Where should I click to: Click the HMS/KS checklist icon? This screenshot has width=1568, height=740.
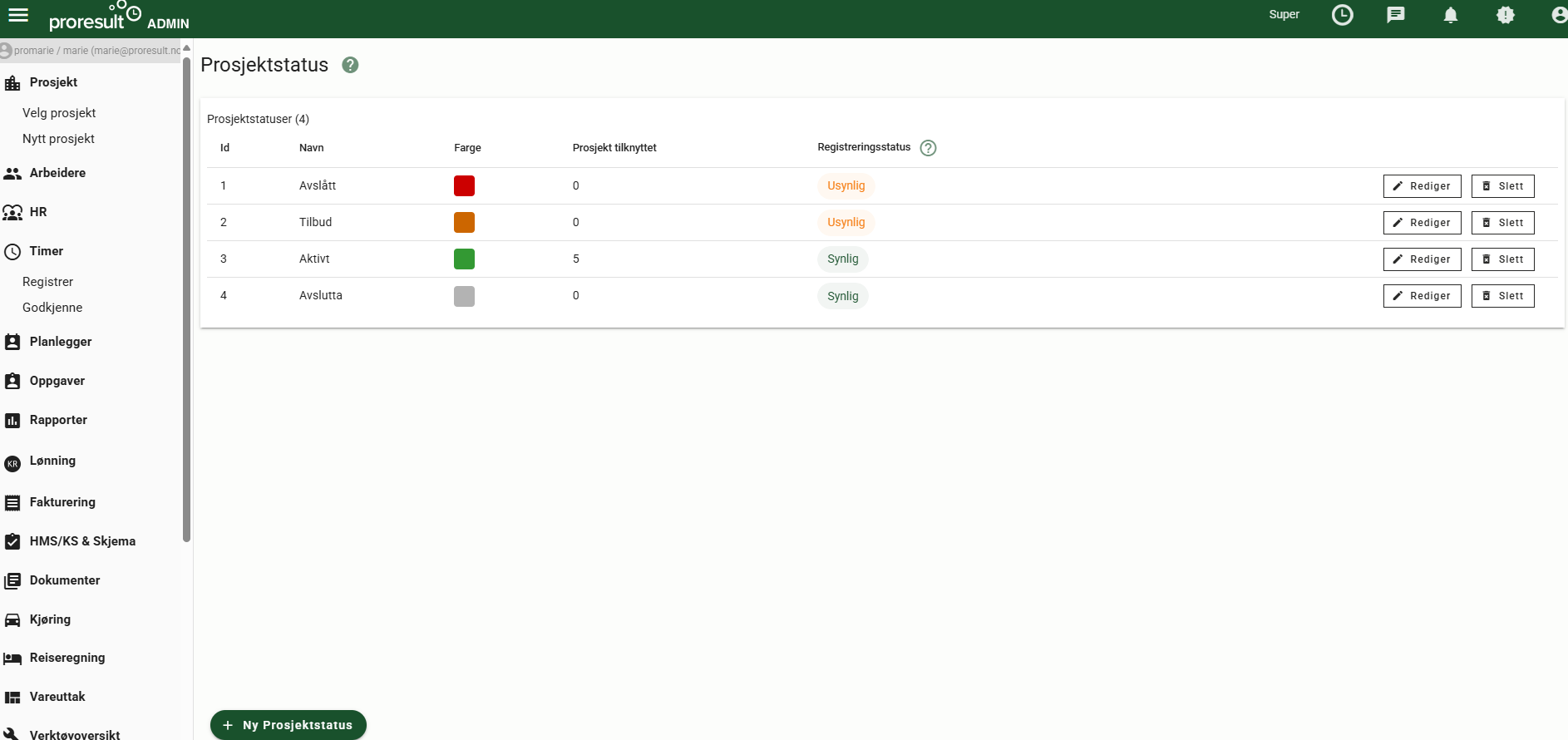tap(12, 541)
